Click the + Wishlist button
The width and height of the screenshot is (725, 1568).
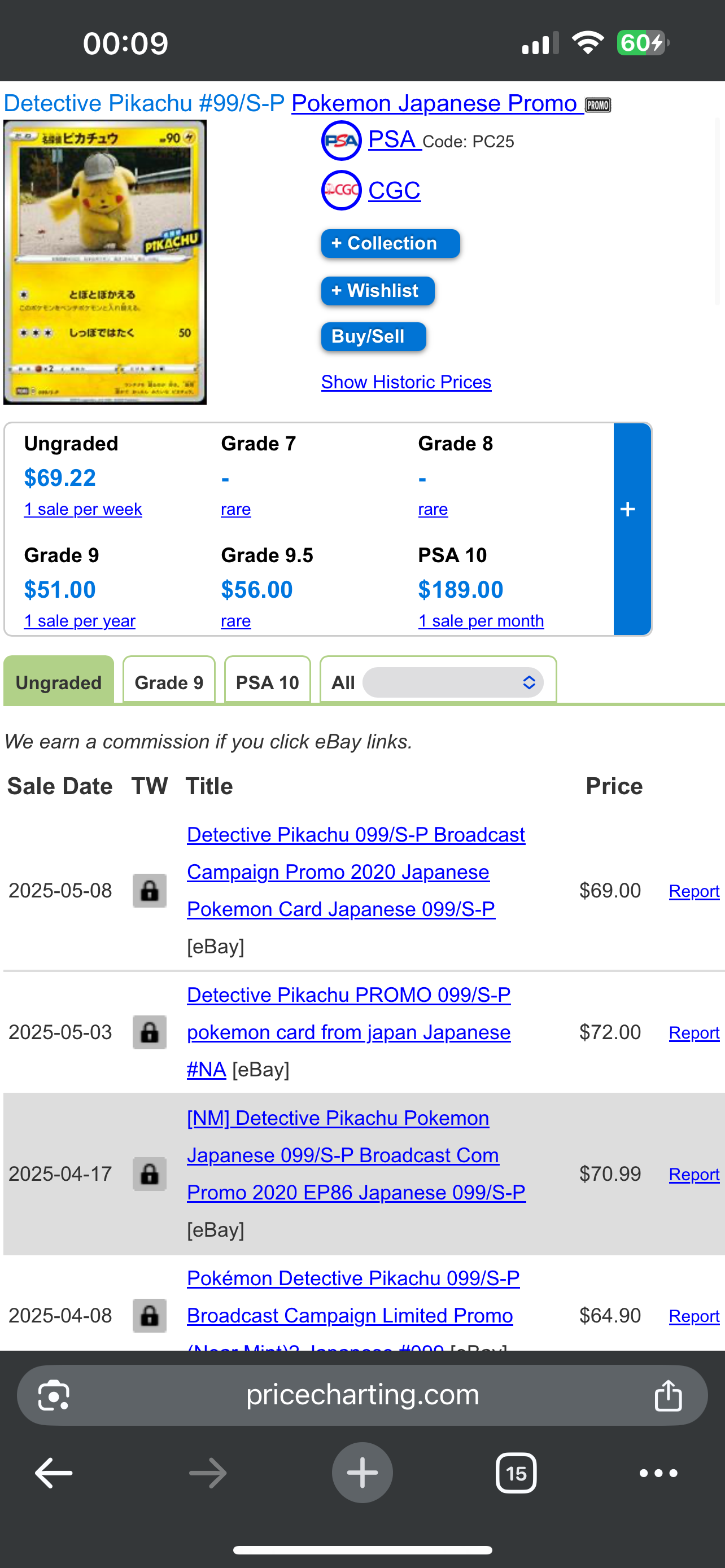click(377, 291)
